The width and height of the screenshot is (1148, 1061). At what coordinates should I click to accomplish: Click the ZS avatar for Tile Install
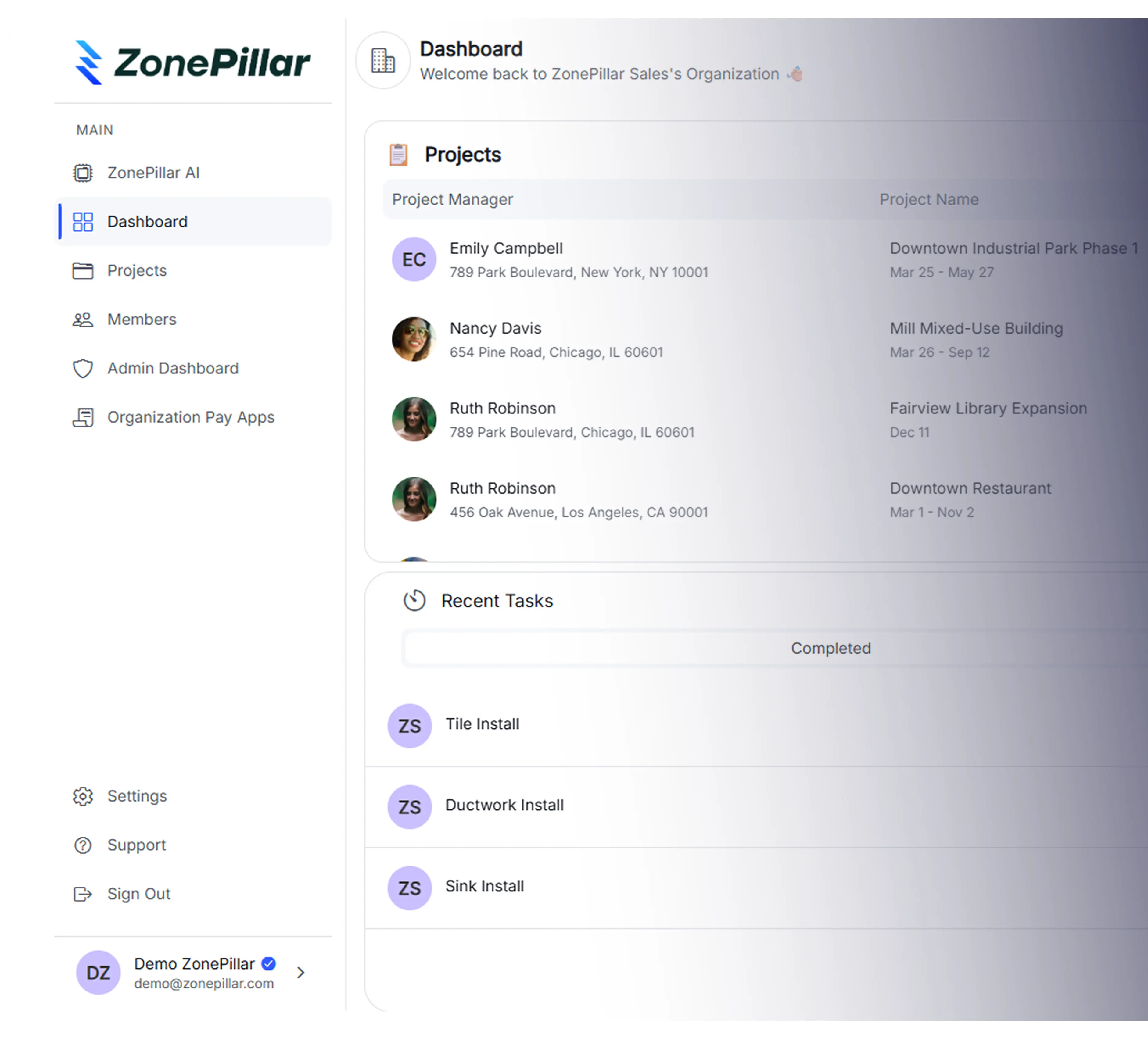(410, 726)
